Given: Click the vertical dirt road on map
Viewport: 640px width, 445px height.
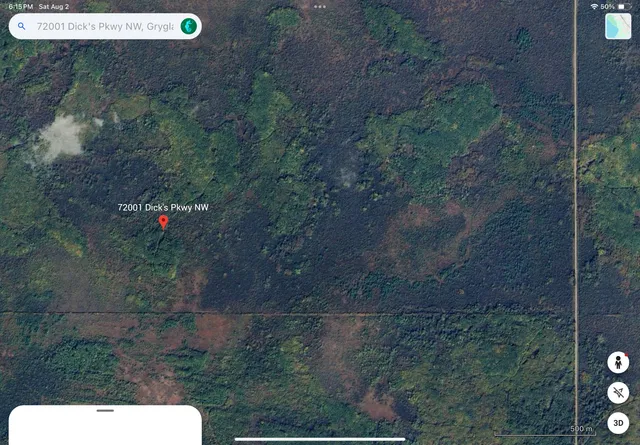Looking at the screenshot, I should [x=576, y=222].
